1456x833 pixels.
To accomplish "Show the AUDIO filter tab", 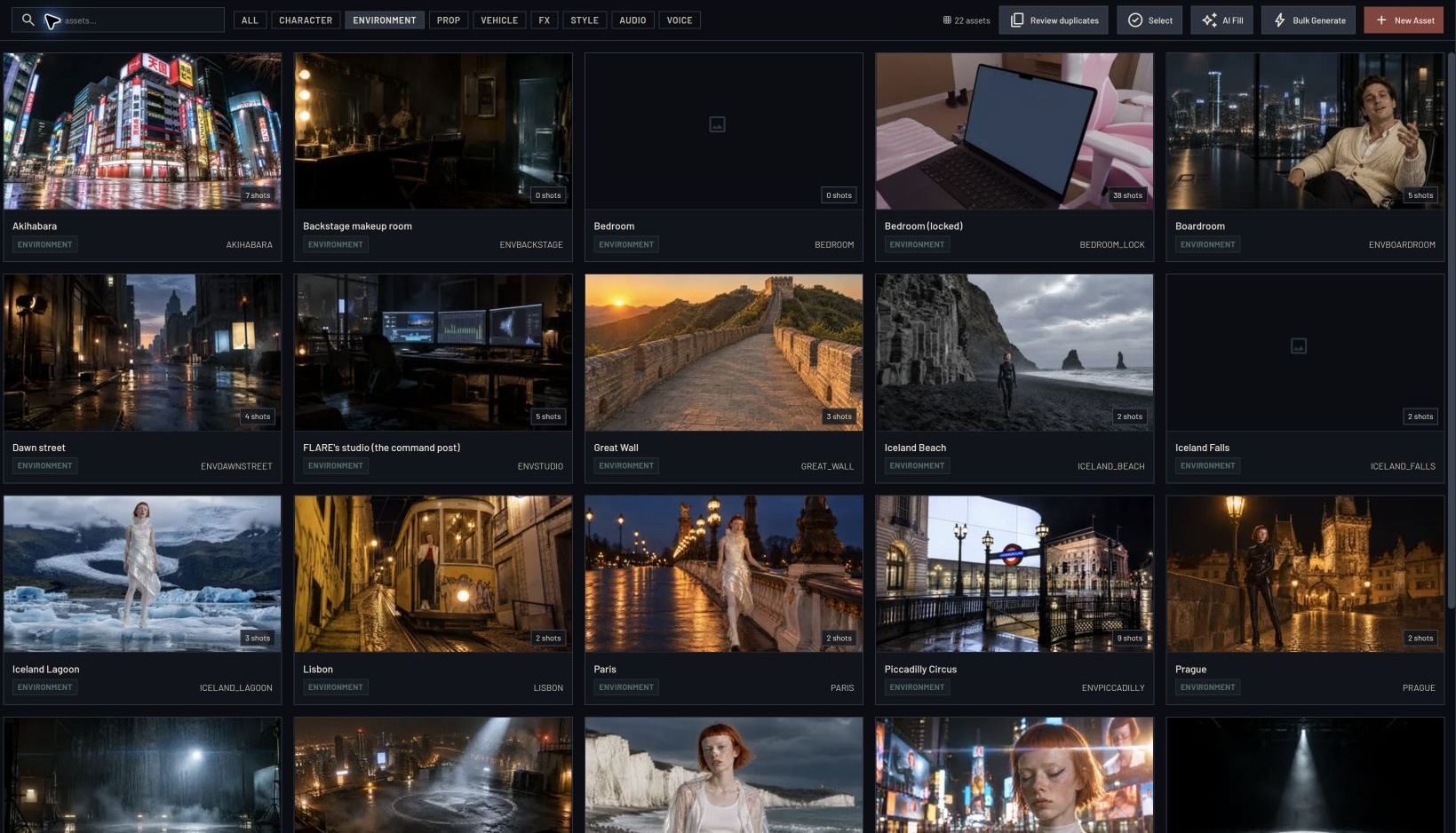I will coord(633,20).
